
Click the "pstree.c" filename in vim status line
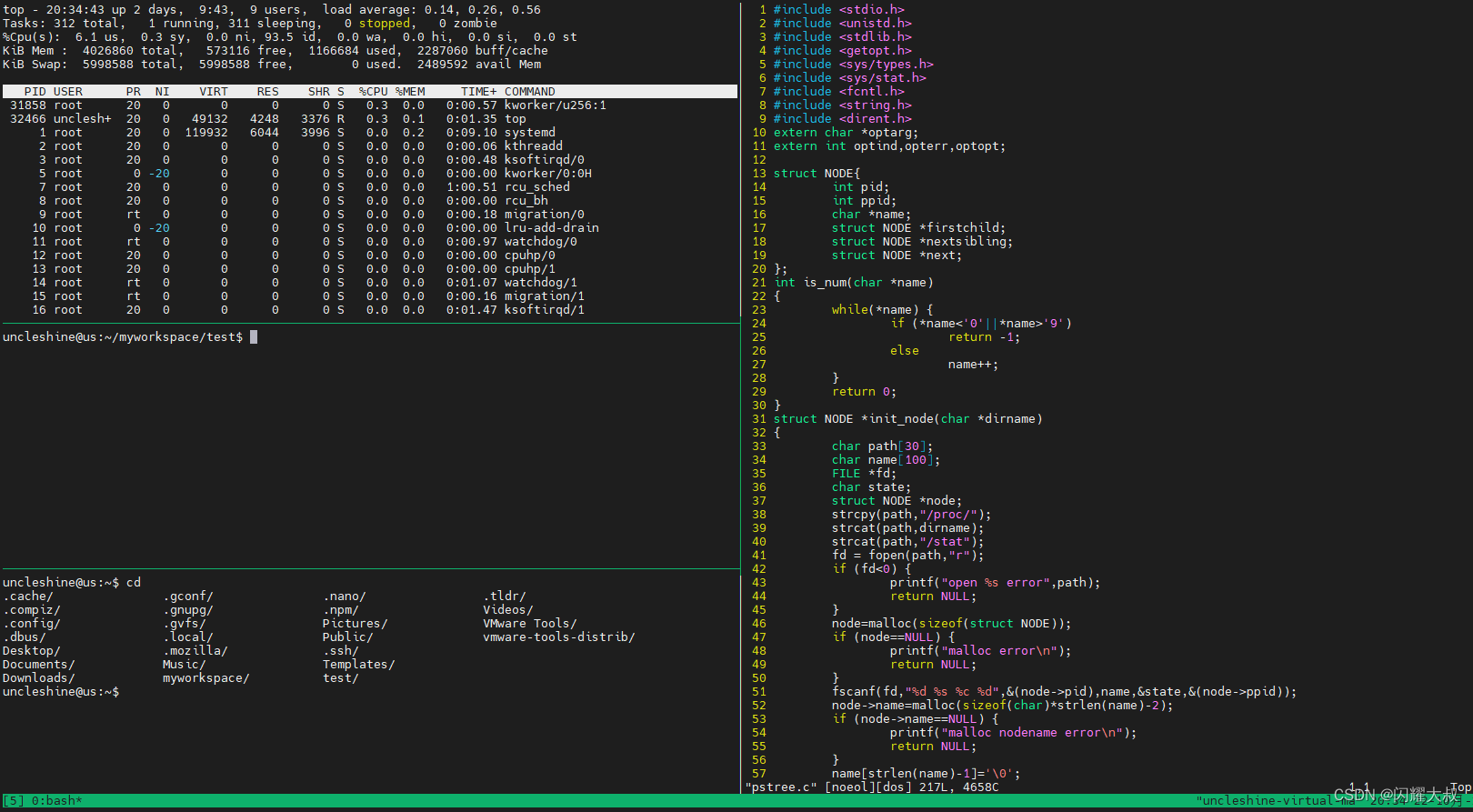781,787
